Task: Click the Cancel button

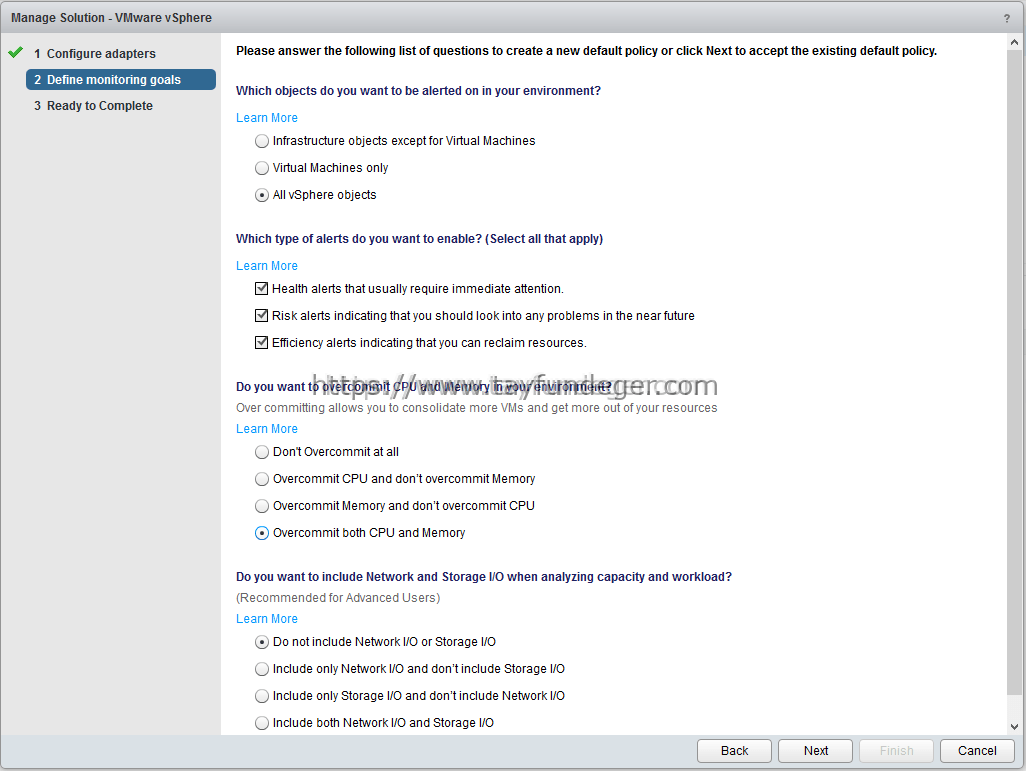Action: (977, 751)
